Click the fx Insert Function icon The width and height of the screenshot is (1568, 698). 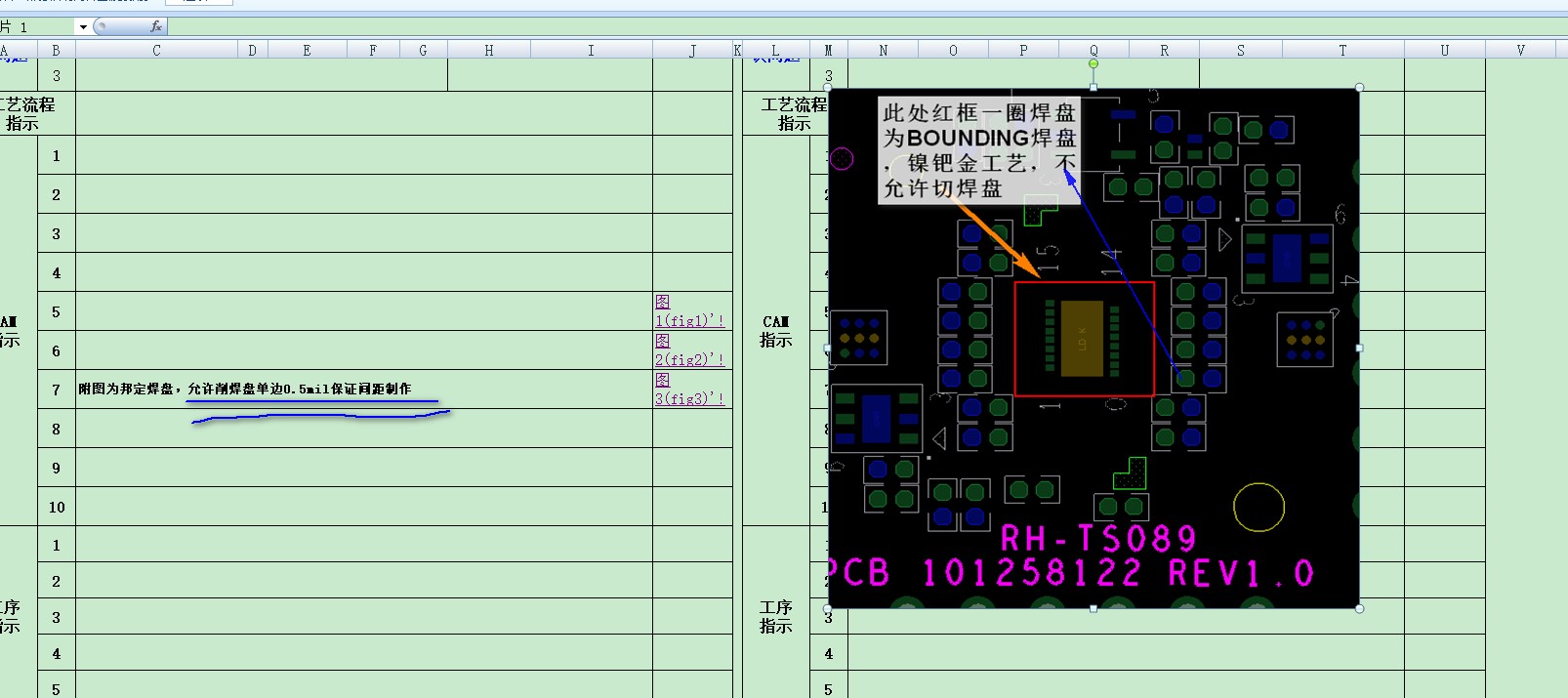155,26
